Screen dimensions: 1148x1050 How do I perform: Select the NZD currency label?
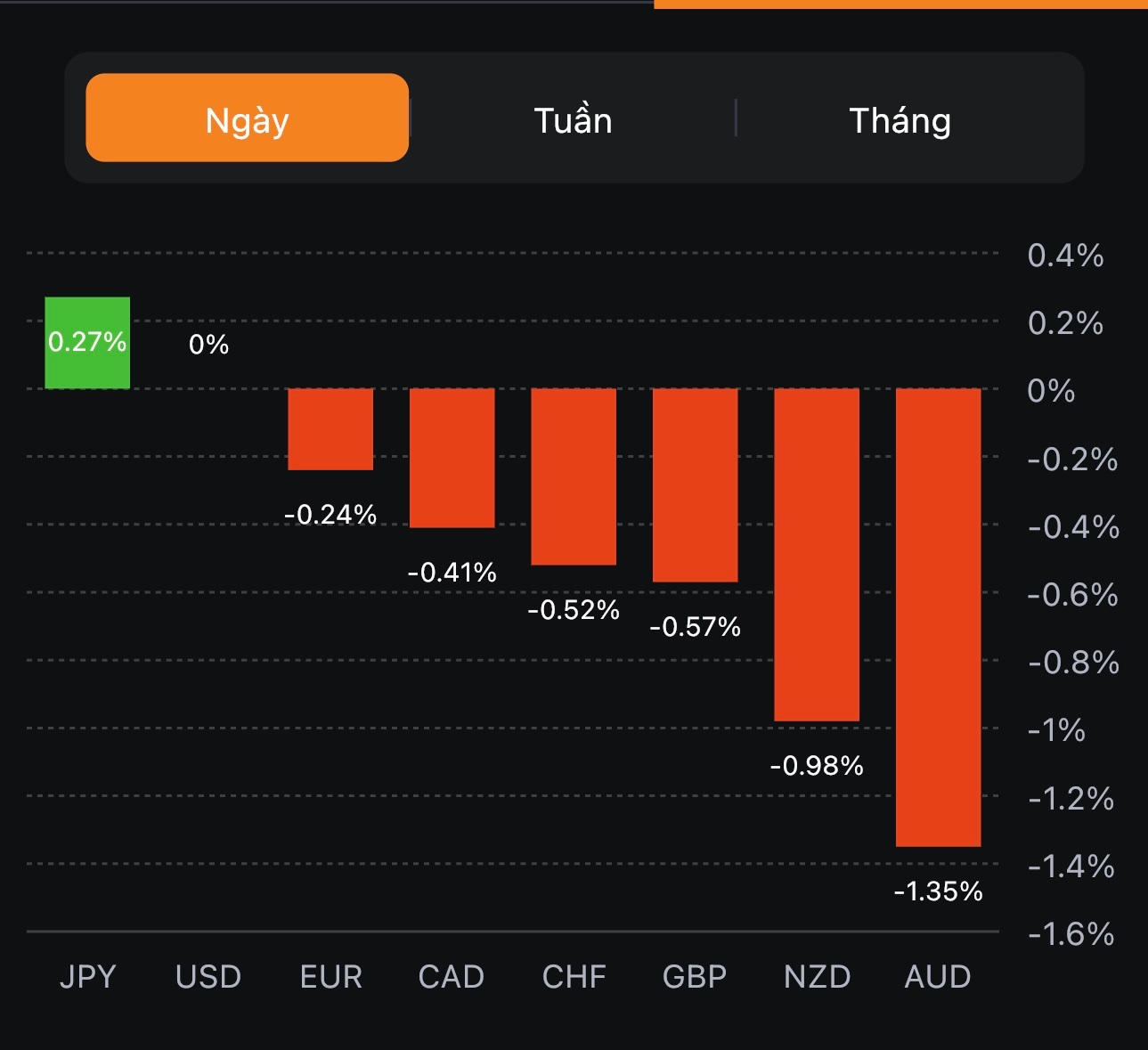817,977
